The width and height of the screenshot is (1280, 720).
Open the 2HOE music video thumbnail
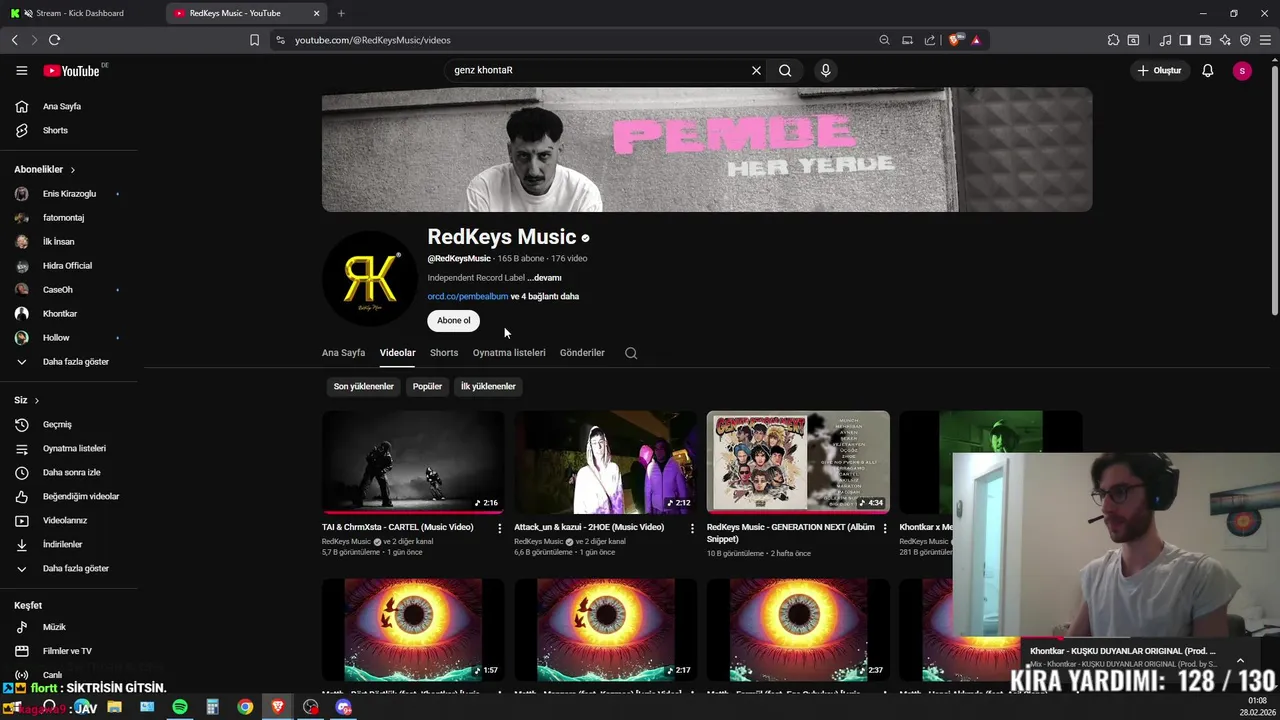tap(606, 462)
